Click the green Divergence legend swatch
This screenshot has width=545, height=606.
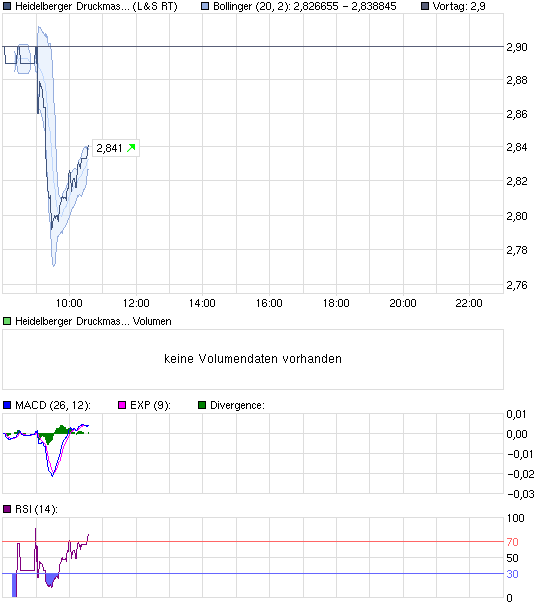point(202,405)
